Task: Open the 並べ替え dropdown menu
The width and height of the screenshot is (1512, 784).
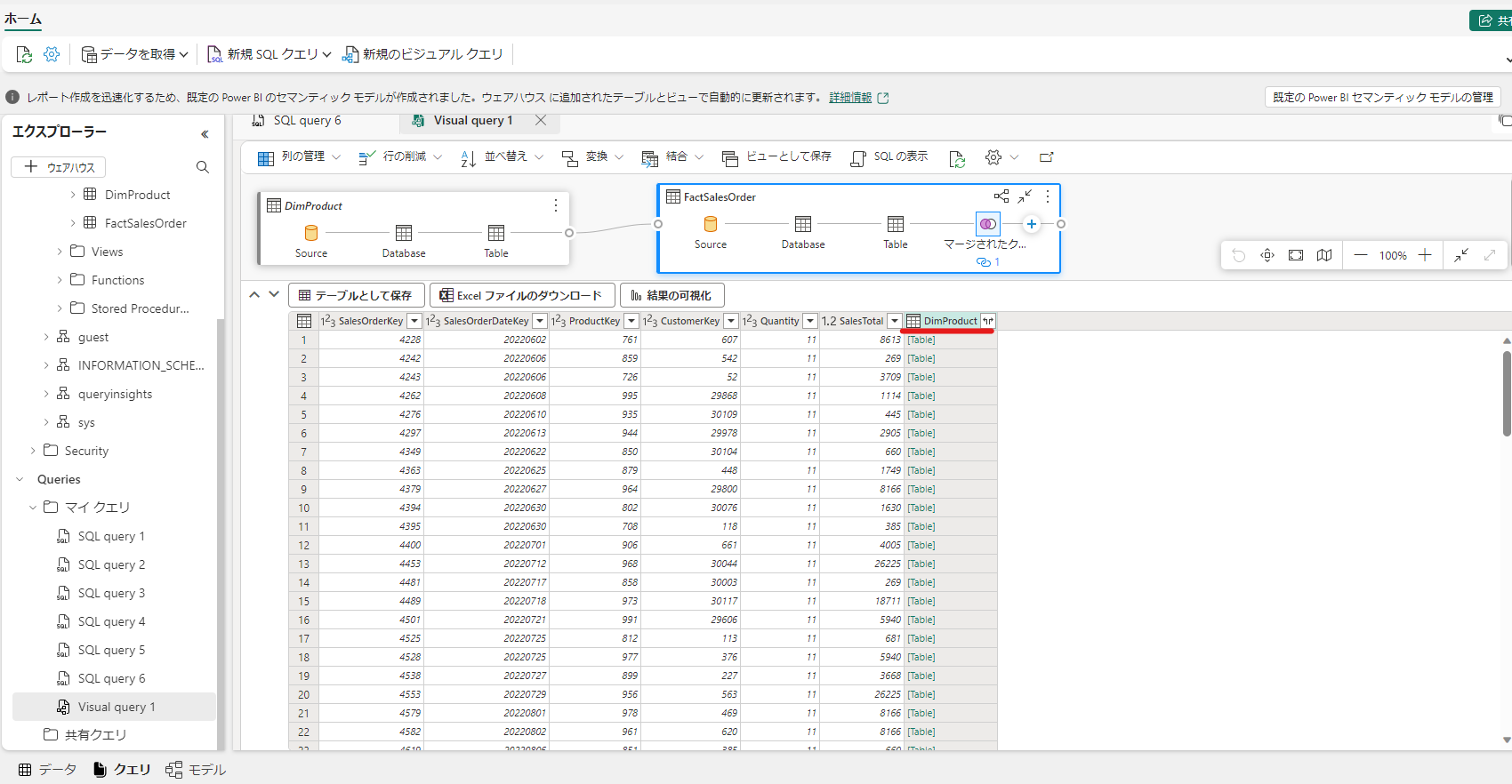Action: pos(502,157)
